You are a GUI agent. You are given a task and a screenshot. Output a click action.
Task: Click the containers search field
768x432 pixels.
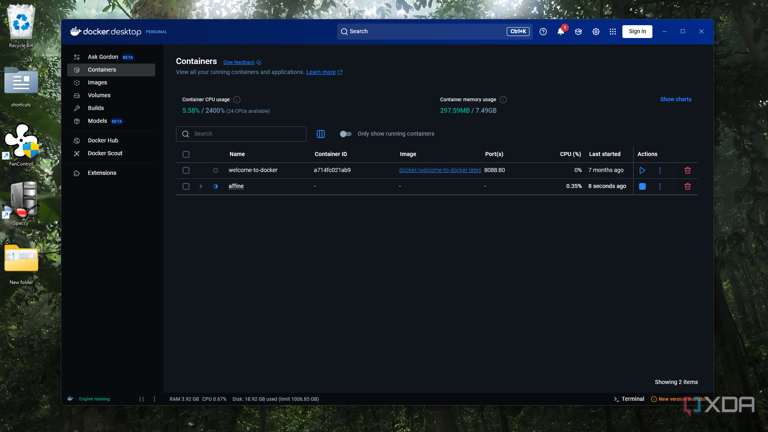point(241,134)
